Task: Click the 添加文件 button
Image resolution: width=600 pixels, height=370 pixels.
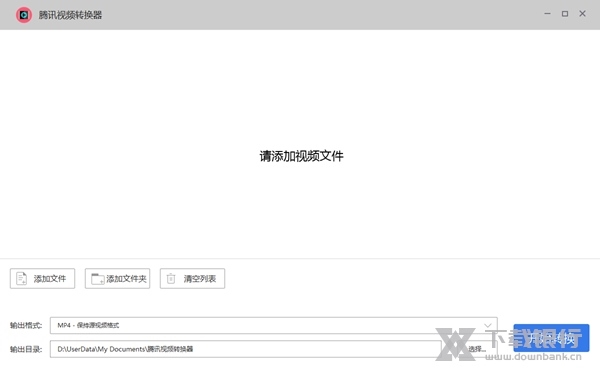Action: (x=42, y=279)
